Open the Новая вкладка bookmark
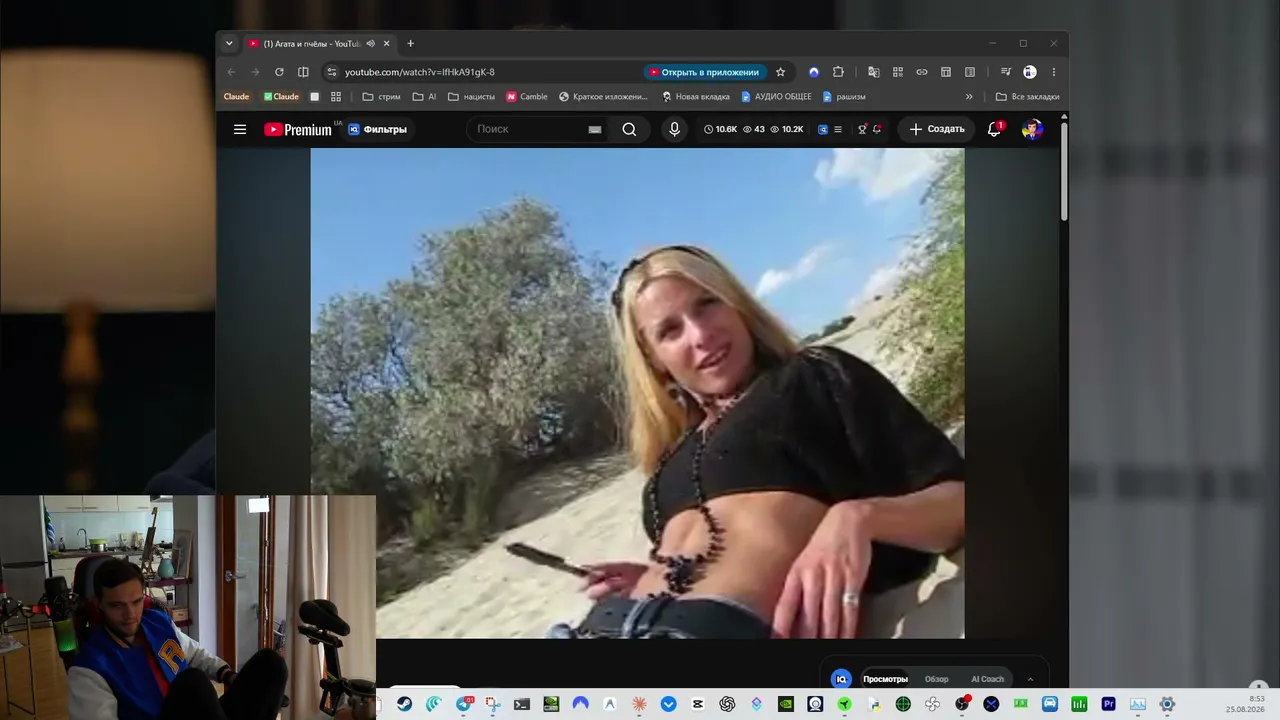Screen dimensions: 1280x720 pos(696,97)
